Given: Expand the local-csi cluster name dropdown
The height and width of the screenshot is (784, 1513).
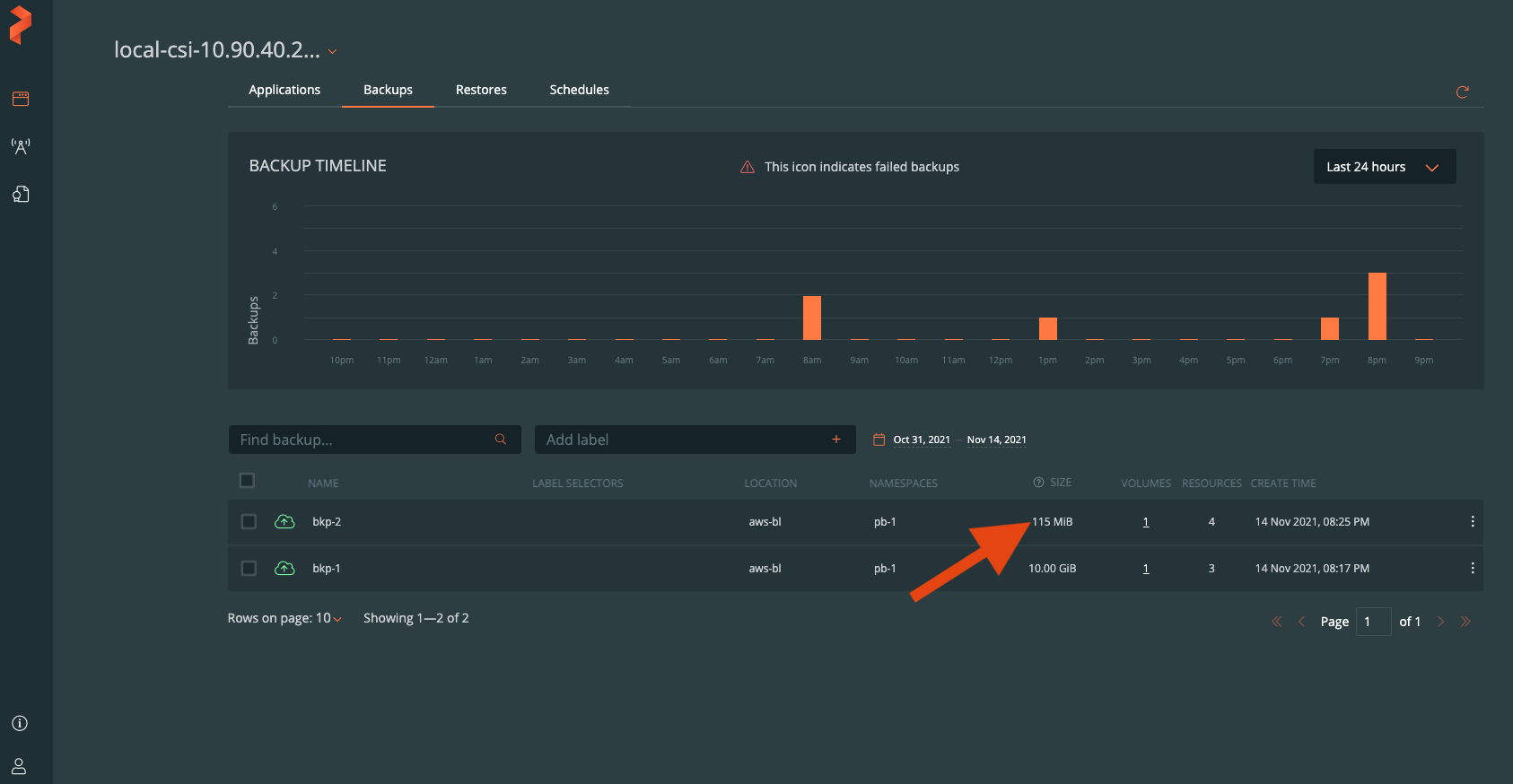Looking at the screenshot, I should coord(332,52).
